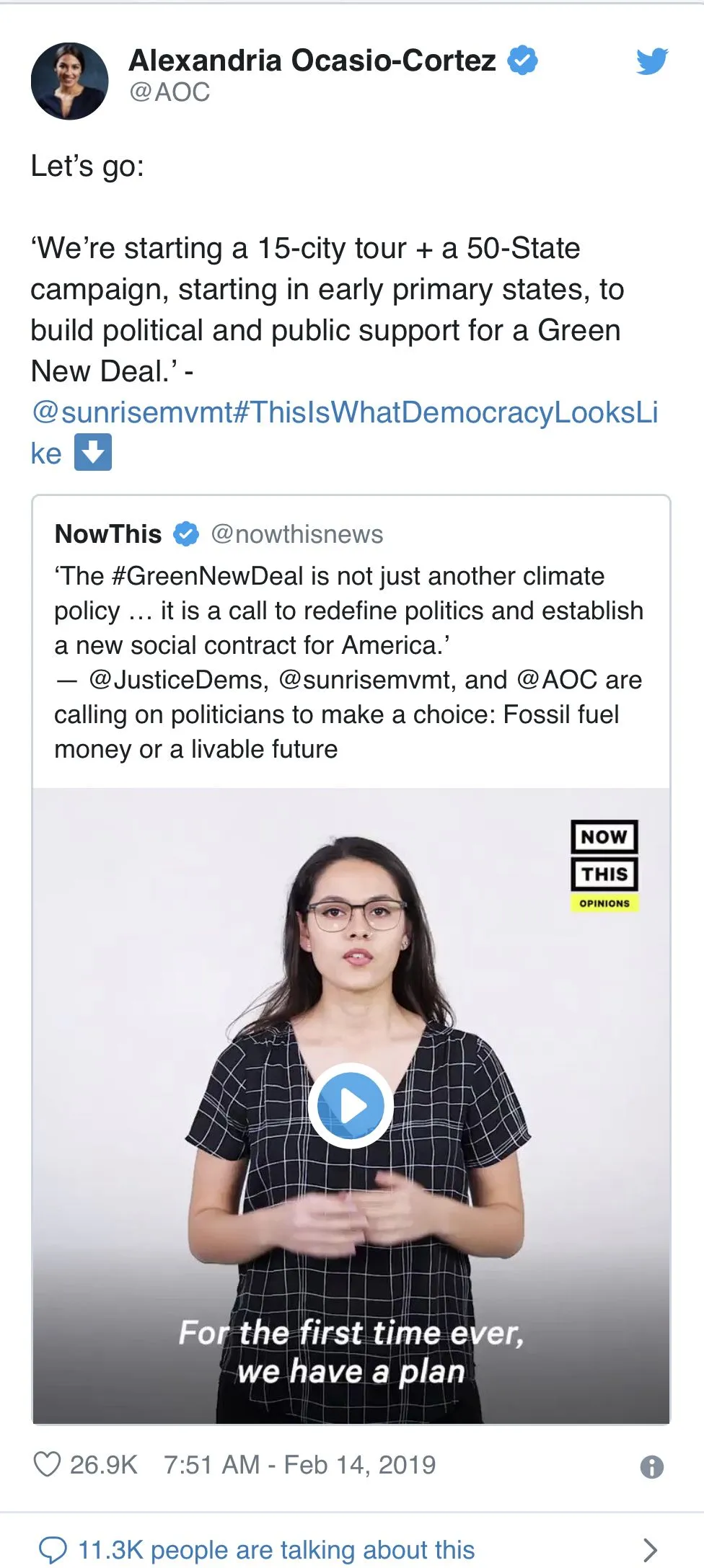
Task: Open the @AOC handle link
Action: tap(170, 92)
